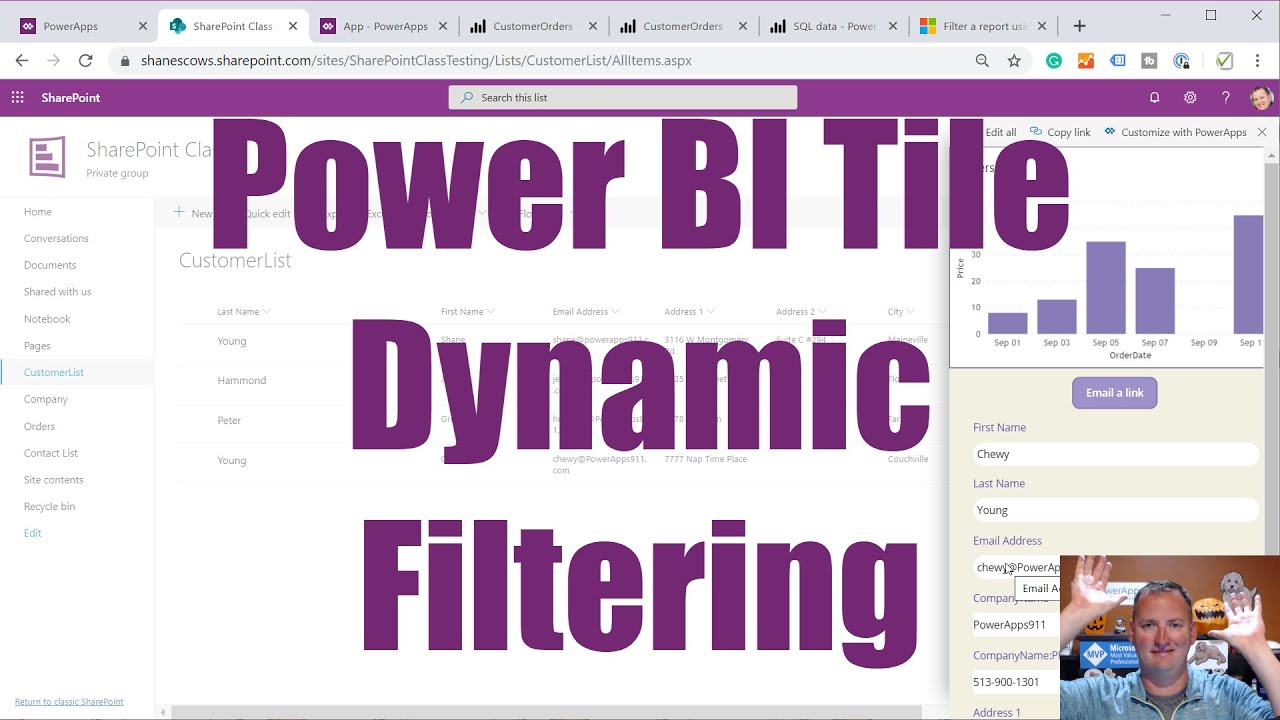
Task: Open Contact List in the left navigation
Action: click(51, 453)
